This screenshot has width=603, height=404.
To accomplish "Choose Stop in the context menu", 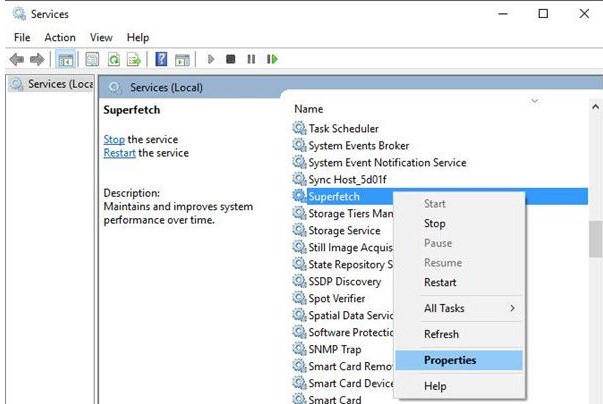I will (x=460, y=223).
